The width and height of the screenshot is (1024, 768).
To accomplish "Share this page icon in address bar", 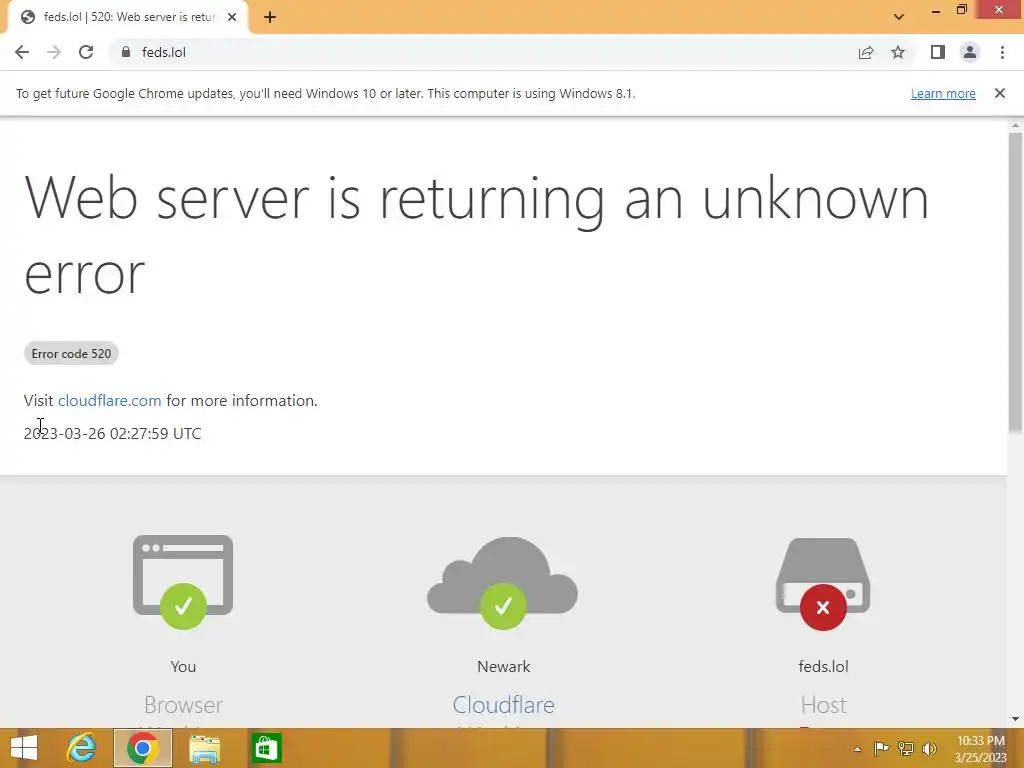I will coord(866,52).
